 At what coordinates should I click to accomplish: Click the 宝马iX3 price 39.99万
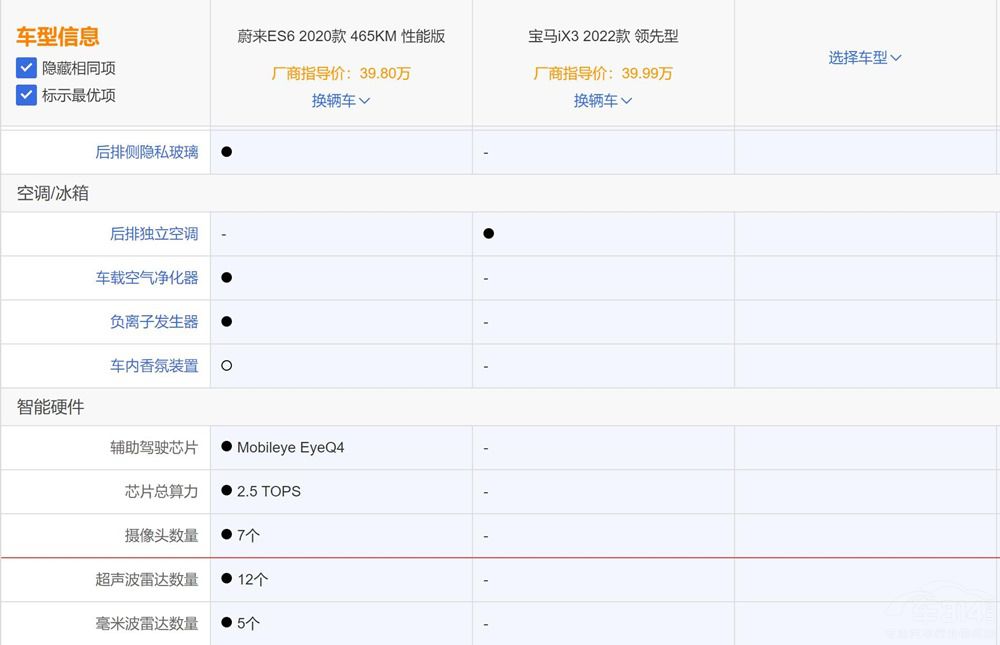pyautogui.click(x=603, y=73)
